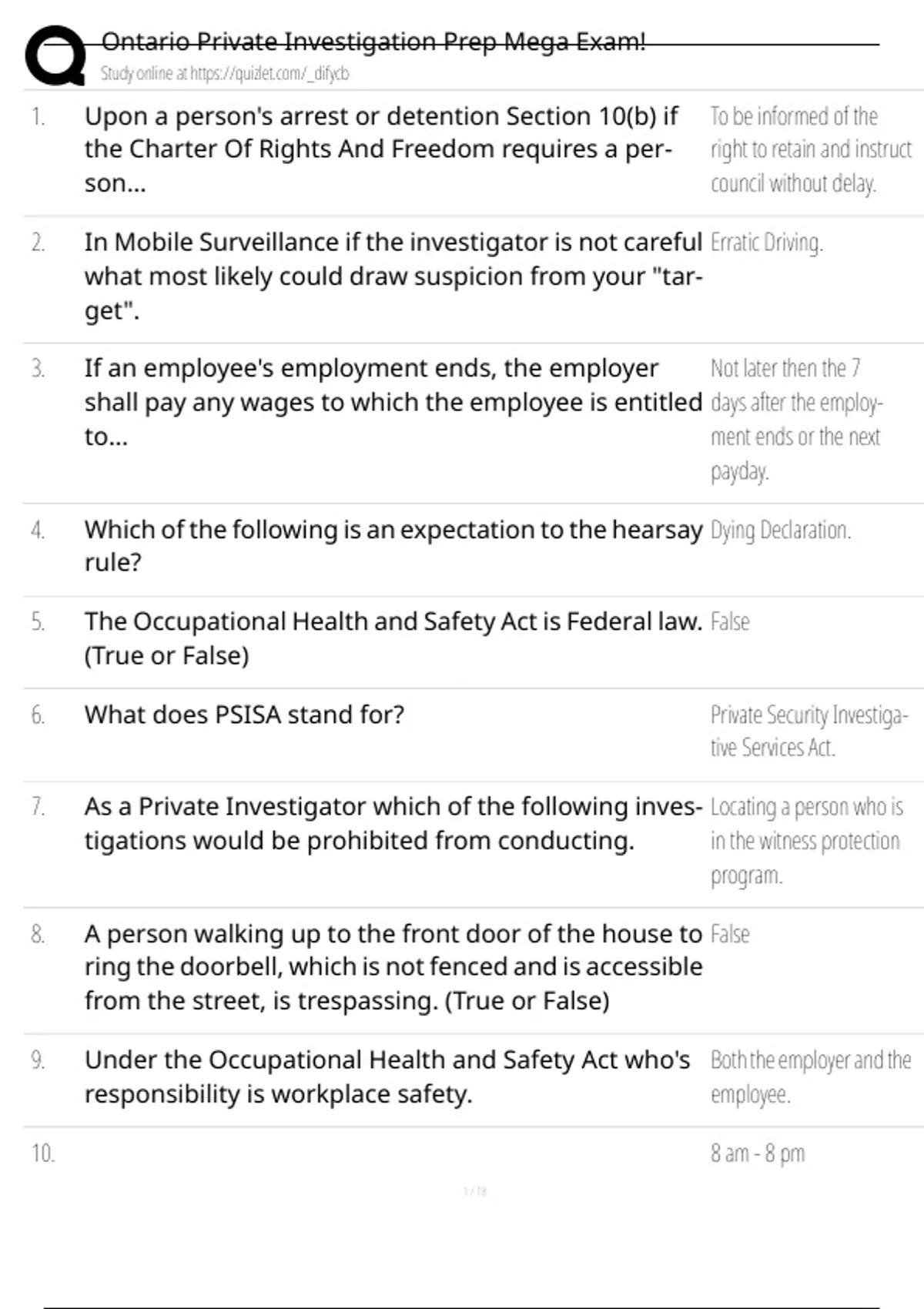Click the 'Private Security Investigative Services Act' answer

[808, 731]
